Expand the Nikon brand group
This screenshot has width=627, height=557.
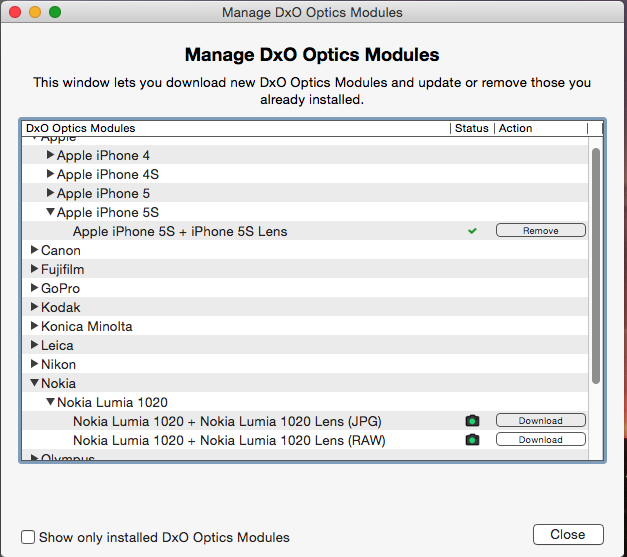click(34, 363)
